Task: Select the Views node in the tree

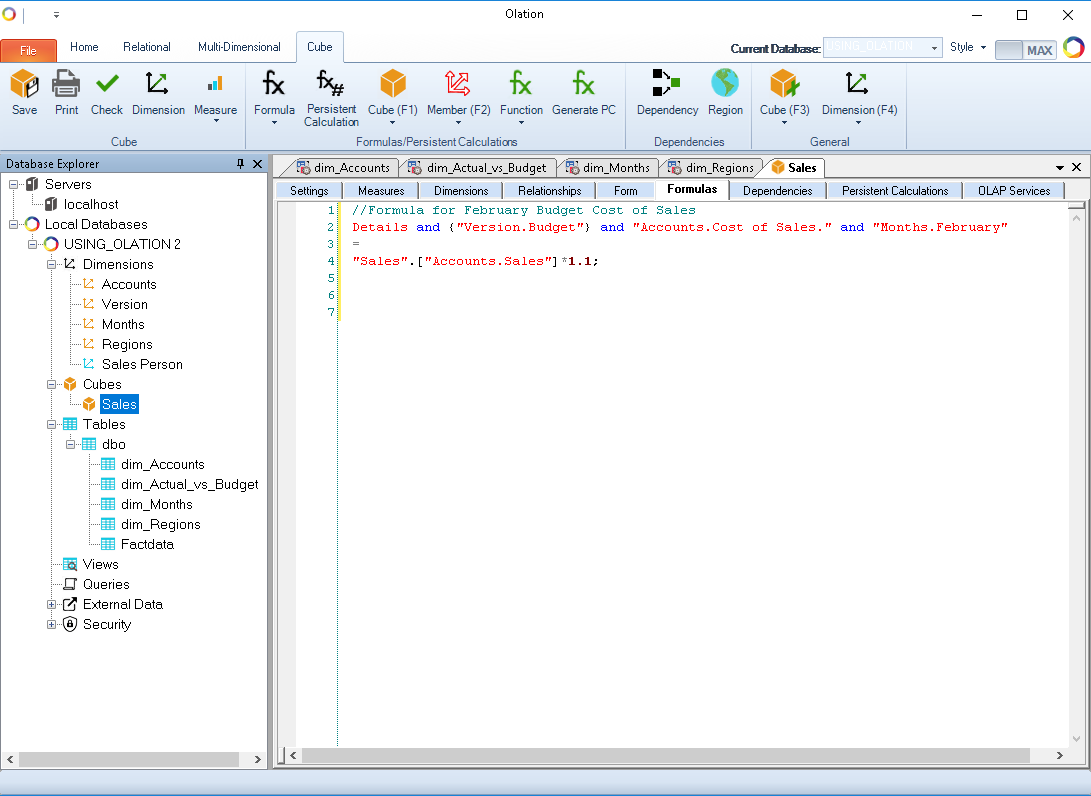Action: coord(100,564)
